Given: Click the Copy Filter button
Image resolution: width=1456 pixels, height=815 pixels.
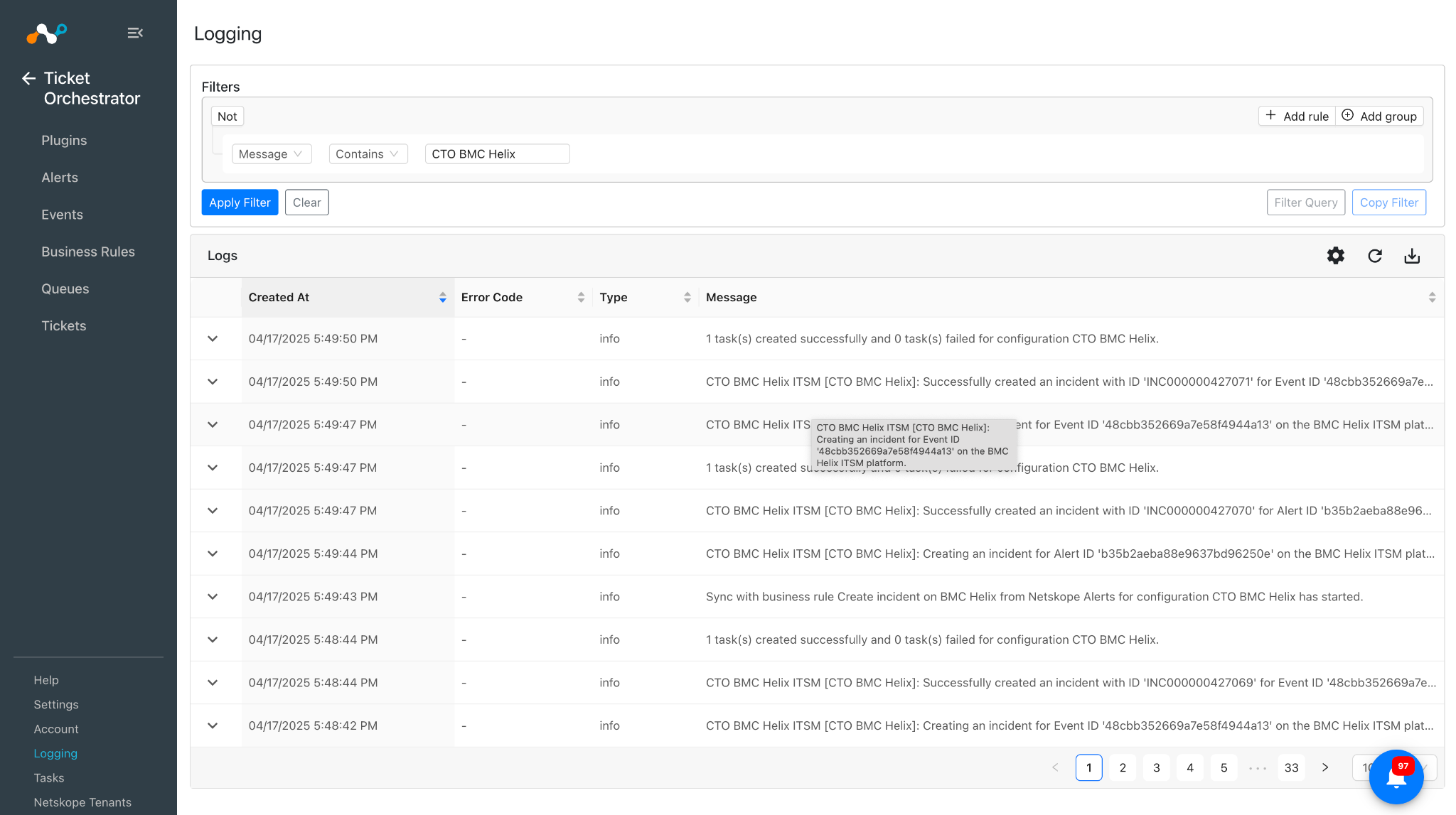Looking at the screenshot, I should [x=1389, y=203].
